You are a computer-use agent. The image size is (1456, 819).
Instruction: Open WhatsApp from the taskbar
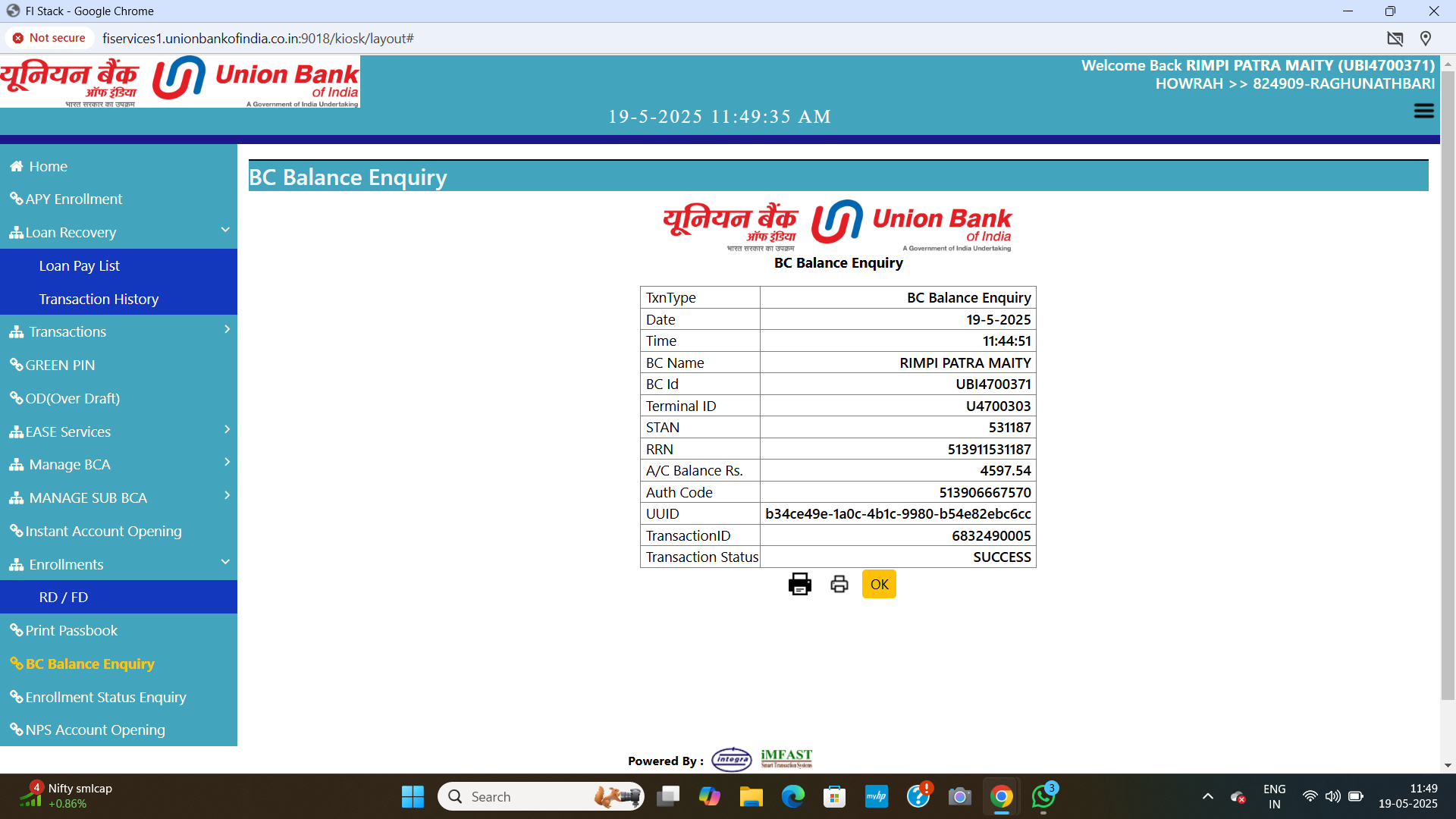tap(1043, 796)
